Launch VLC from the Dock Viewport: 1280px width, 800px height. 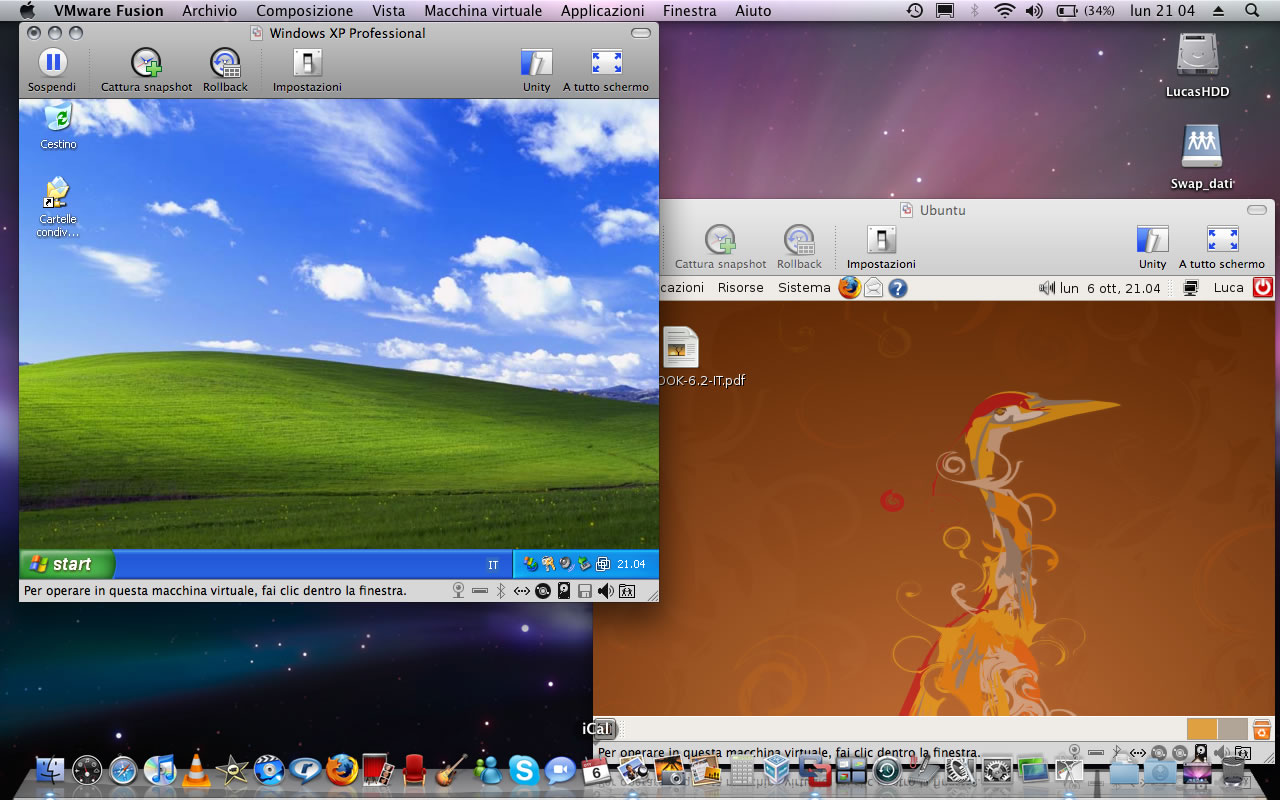(x=196, y=770)
